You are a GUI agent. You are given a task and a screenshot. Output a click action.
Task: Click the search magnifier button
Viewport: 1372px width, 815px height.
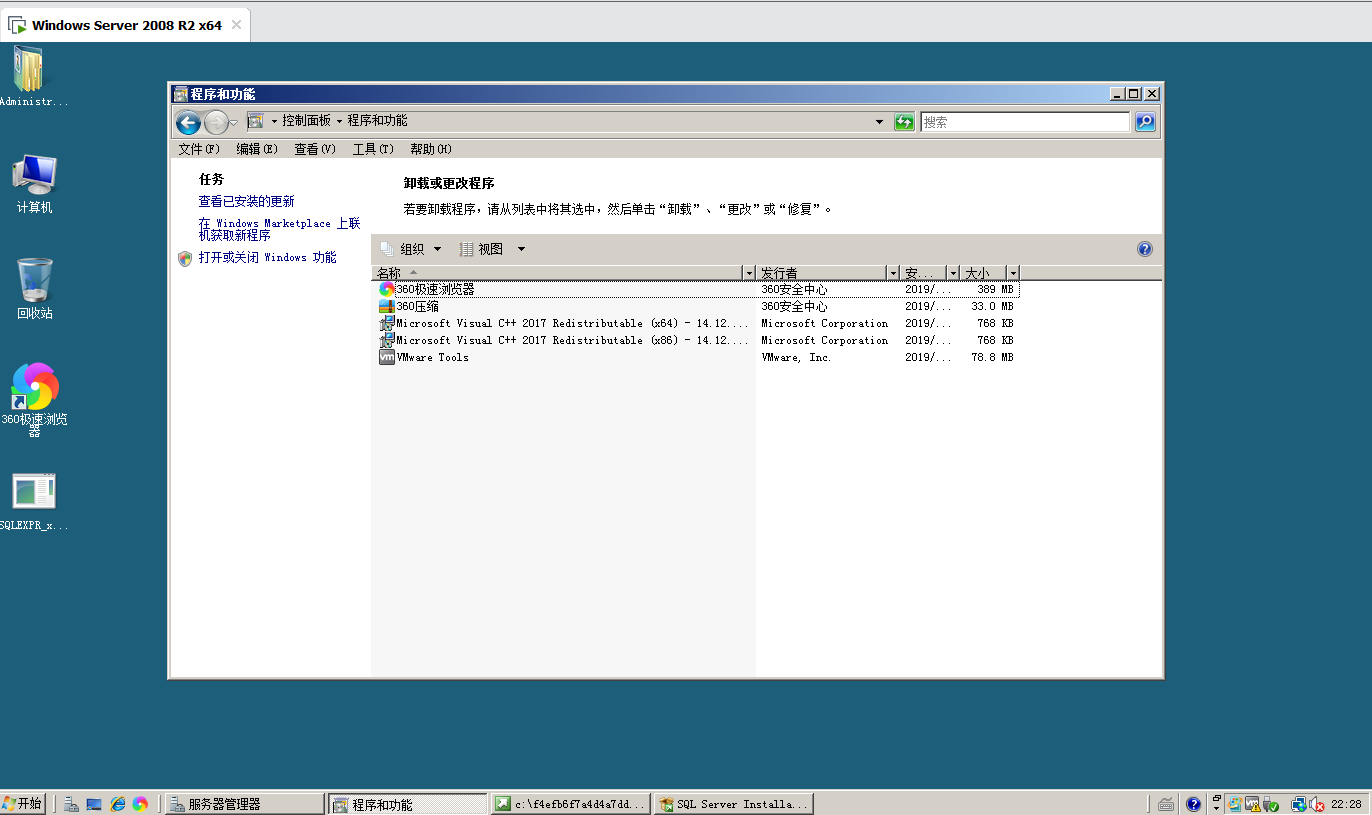click(1145, 122)
